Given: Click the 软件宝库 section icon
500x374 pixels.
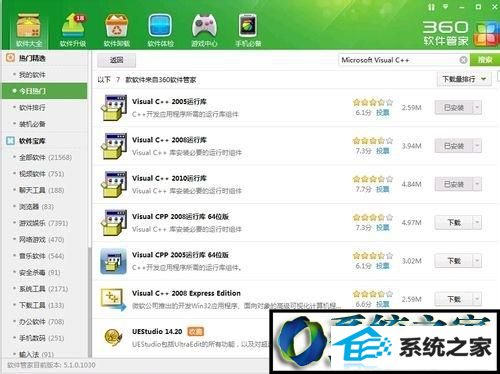Looking at the screenshot, I should [10, 141].
